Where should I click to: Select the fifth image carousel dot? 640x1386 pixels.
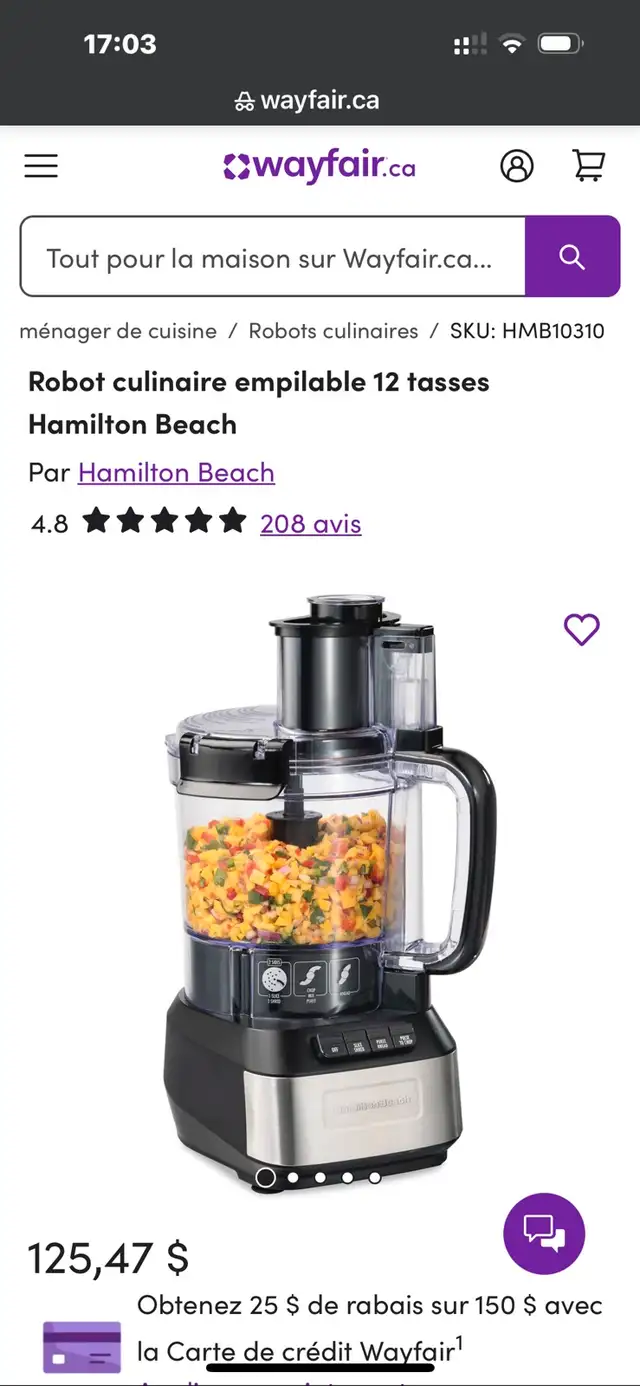pos(374,1178)
